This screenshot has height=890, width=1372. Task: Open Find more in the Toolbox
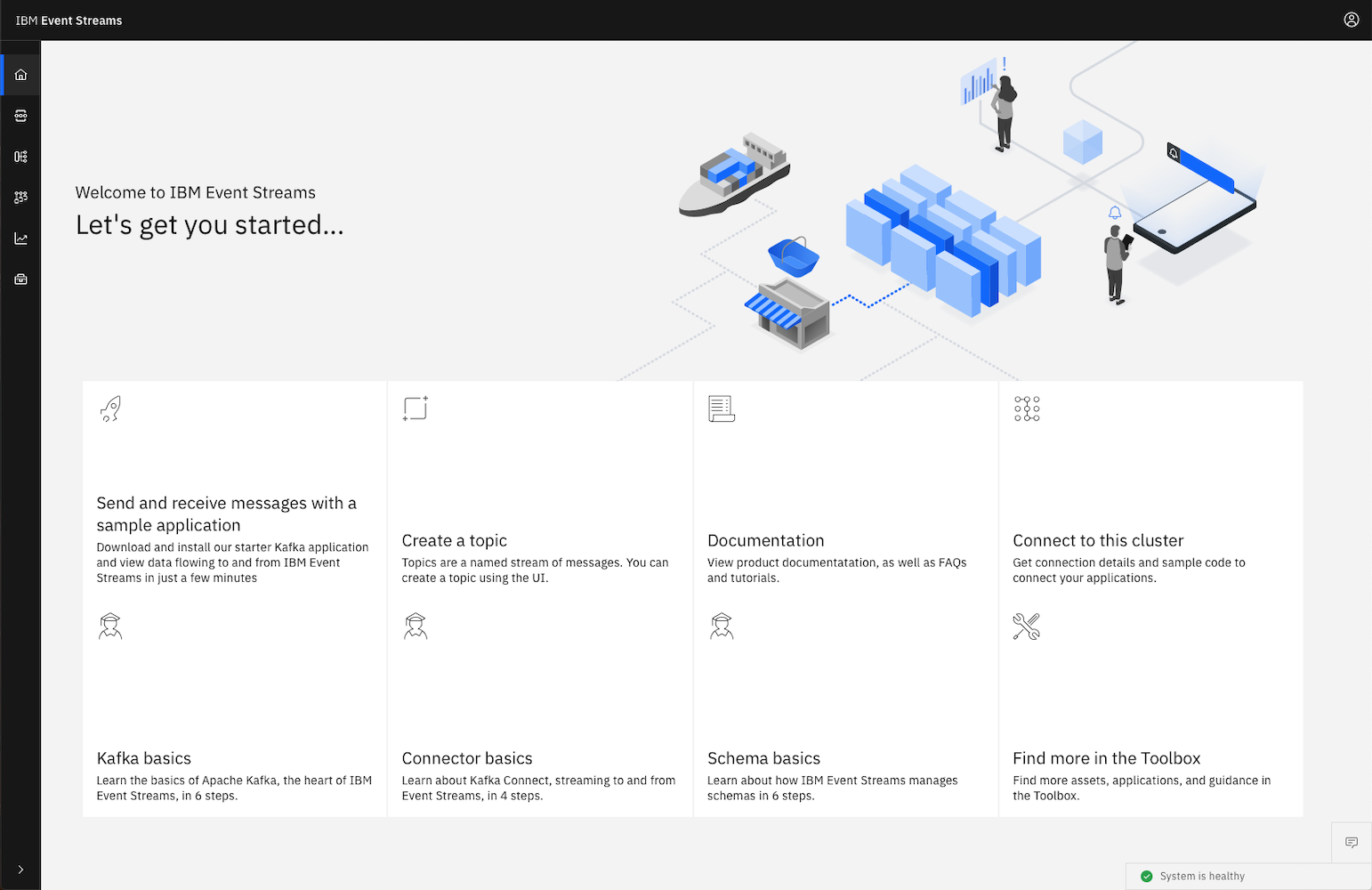point(1107,758)
